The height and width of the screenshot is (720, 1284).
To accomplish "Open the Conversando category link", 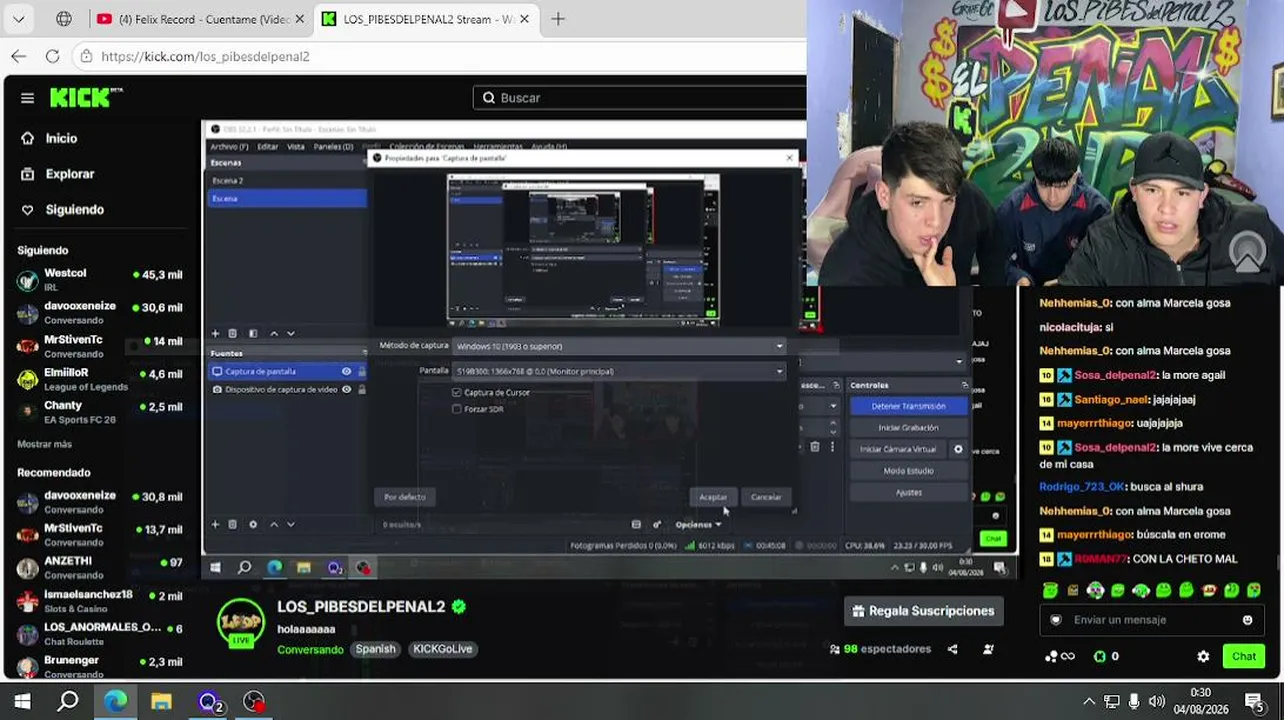I will [310, 649].
